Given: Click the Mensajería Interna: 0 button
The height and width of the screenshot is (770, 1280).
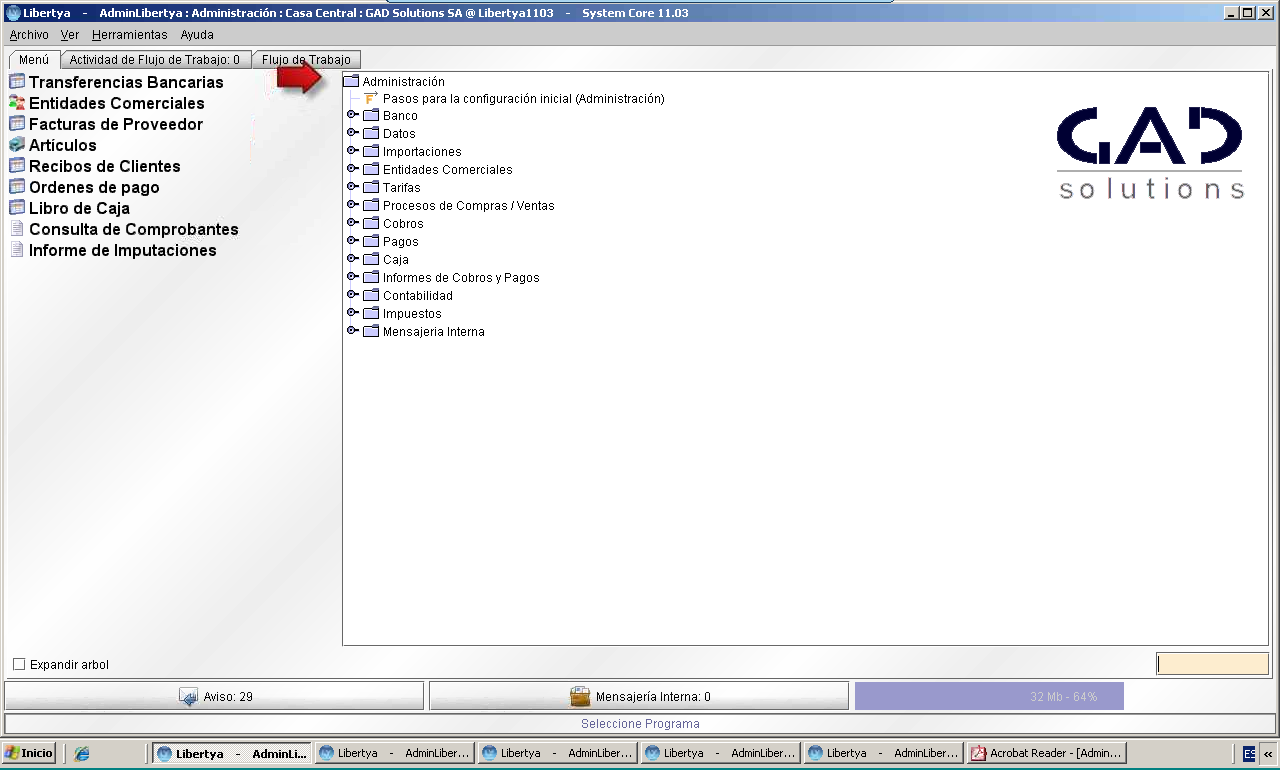Looking at the screenshot, I should pyautogui.click(x=640, y=697).
